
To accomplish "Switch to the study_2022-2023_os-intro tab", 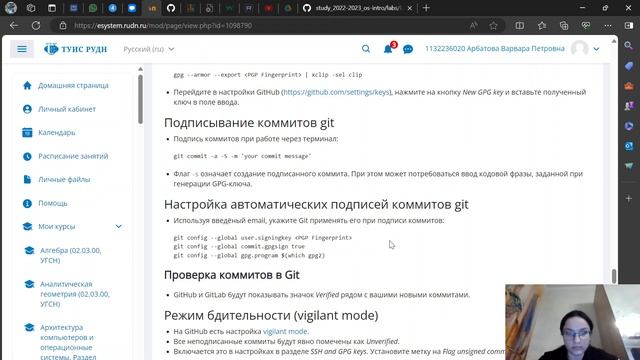I will point(357,8).
